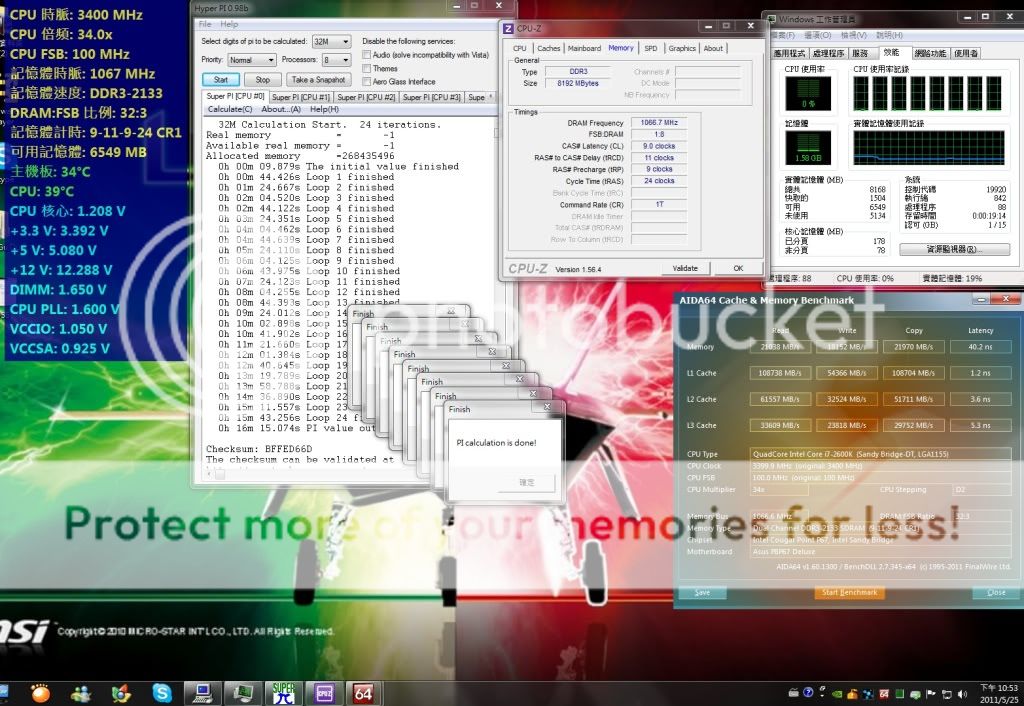Image resolution: width=1024 pixels, height=706 pixels.
Task: Click Take a Snapshot button
Action: 319,80
